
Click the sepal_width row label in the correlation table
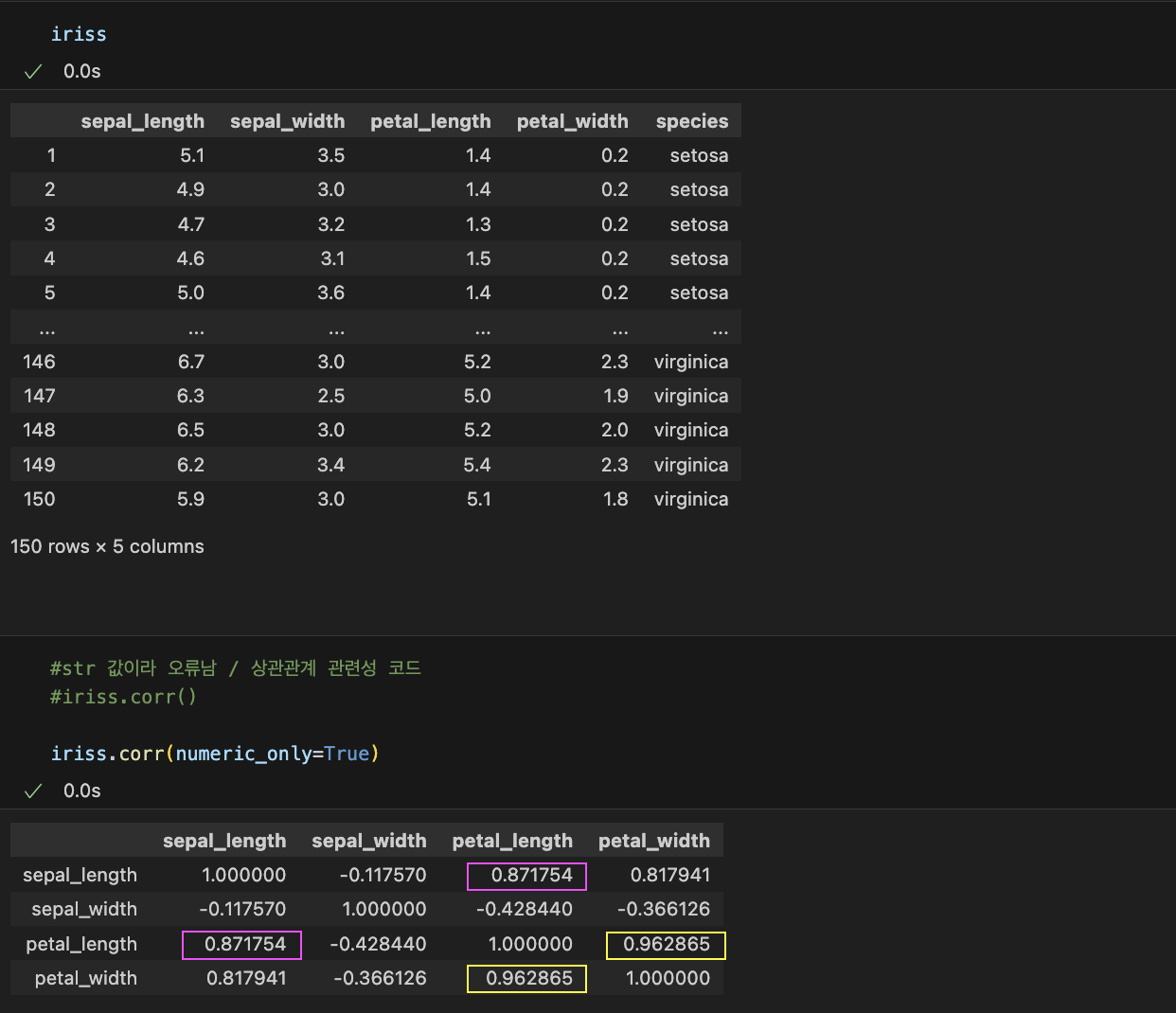coord(84,910)
